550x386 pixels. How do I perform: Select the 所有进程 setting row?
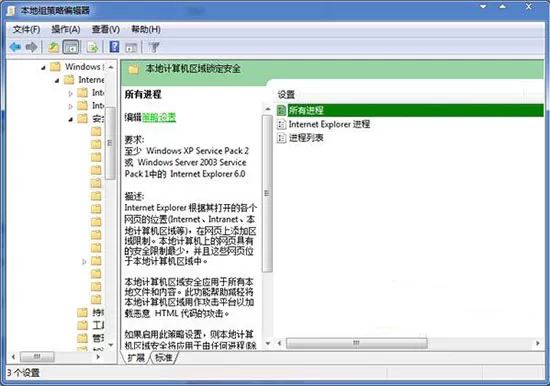point(410,111)
